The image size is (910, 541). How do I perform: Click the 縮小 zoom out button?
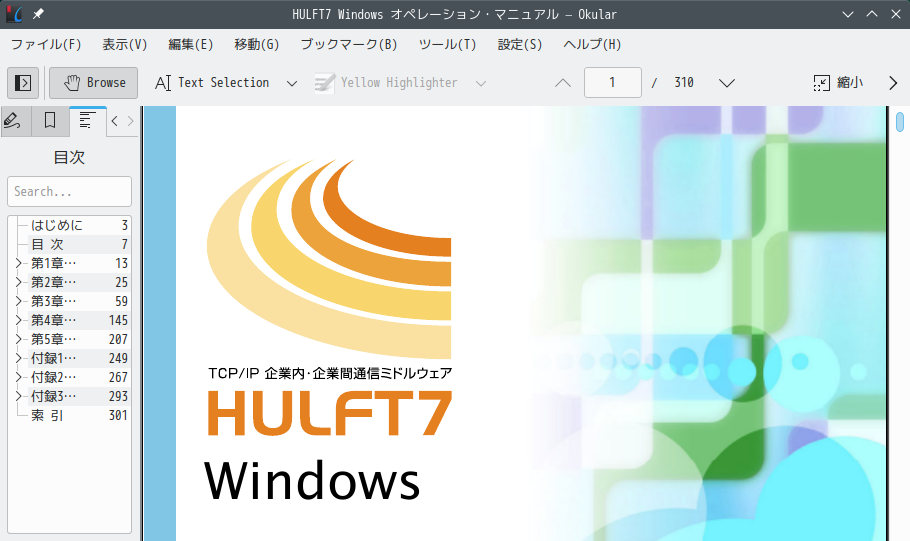pyautogui.click(x=838, y=83)
